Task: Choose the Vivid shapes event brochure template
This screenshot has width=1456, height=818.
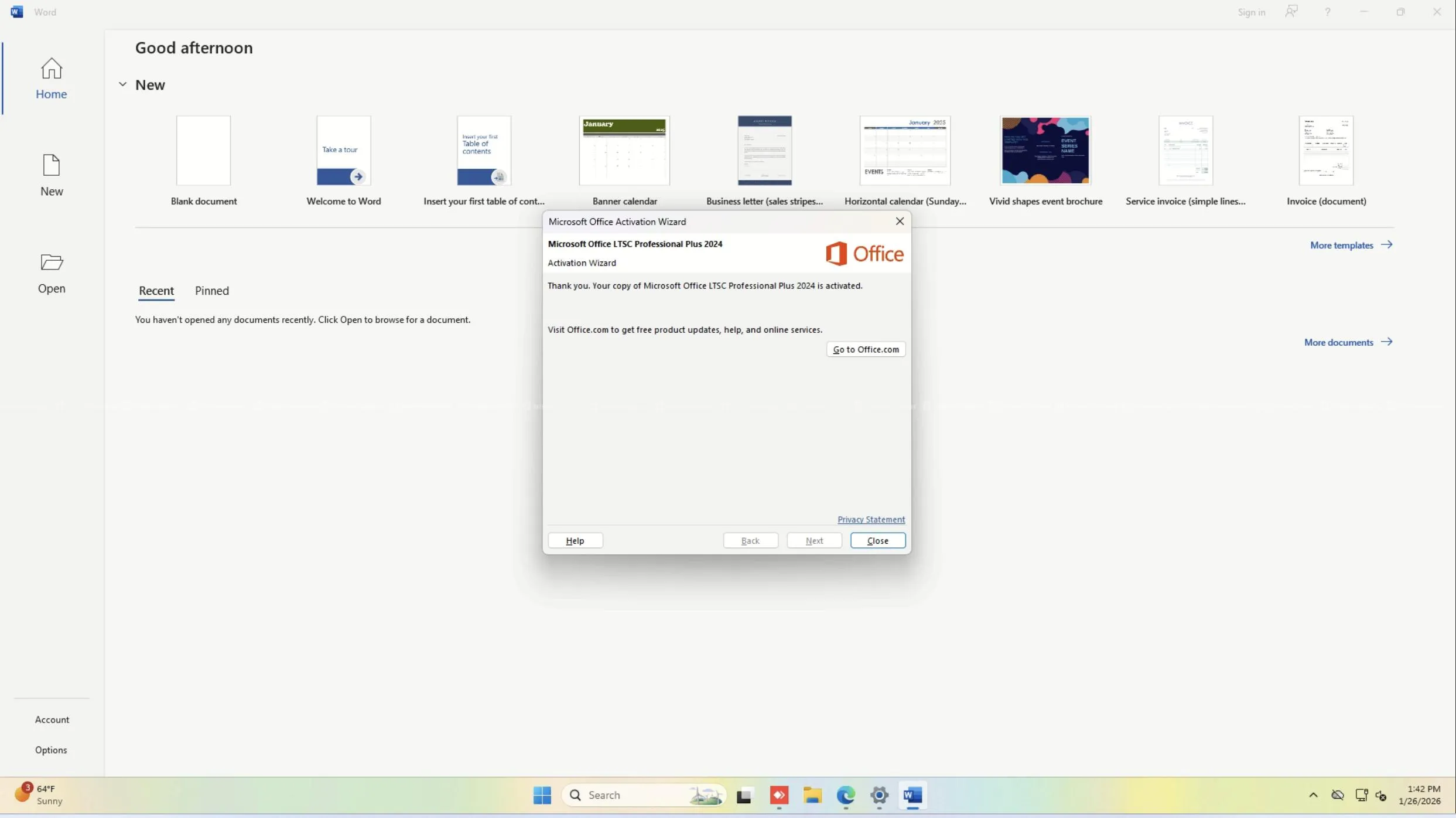Action: tap(1045, 151)
